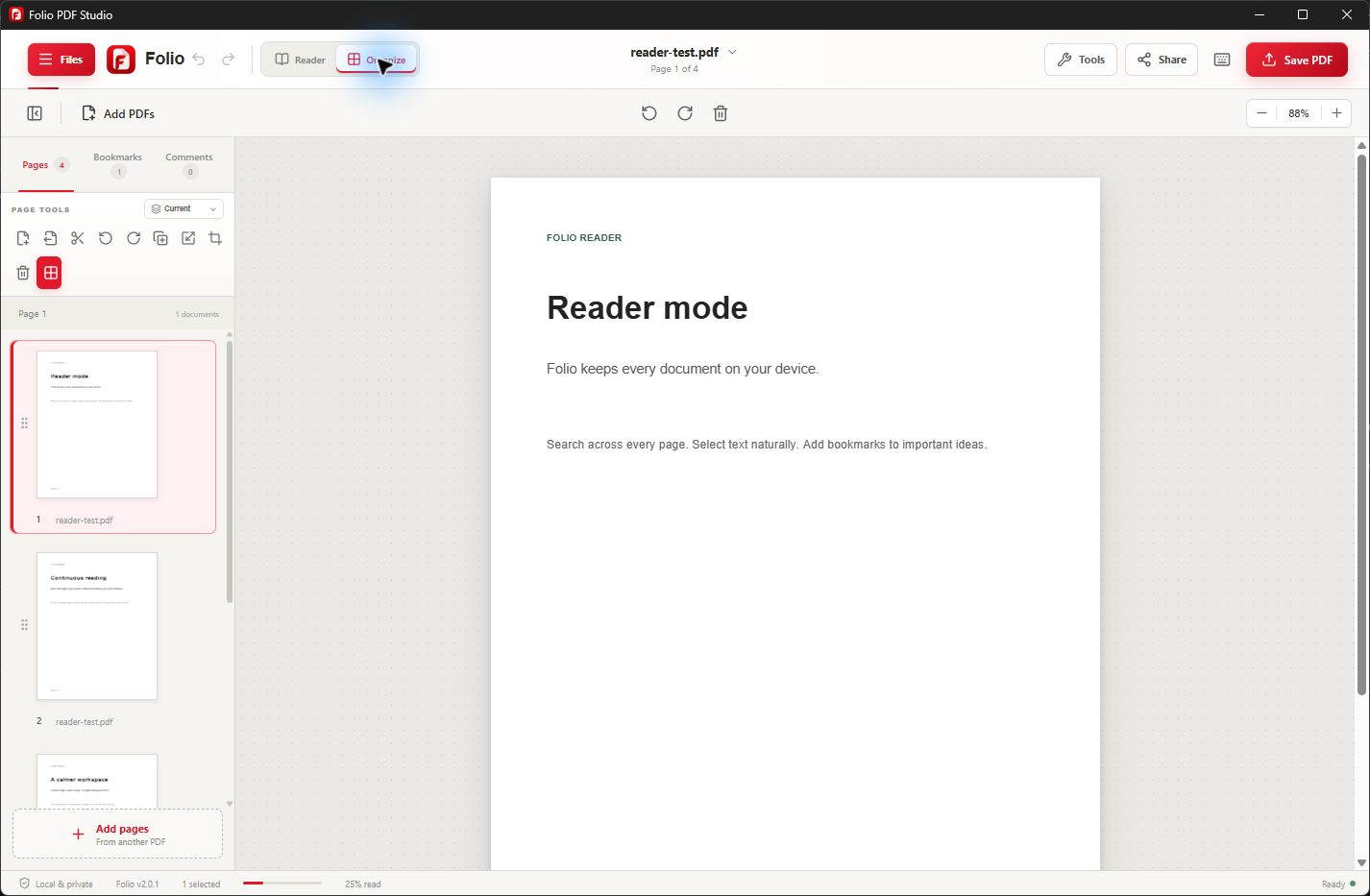Delete page using center toolbar trash
Image resolution: width=1370 pixels, height=896 pixels.
(721, 113)
